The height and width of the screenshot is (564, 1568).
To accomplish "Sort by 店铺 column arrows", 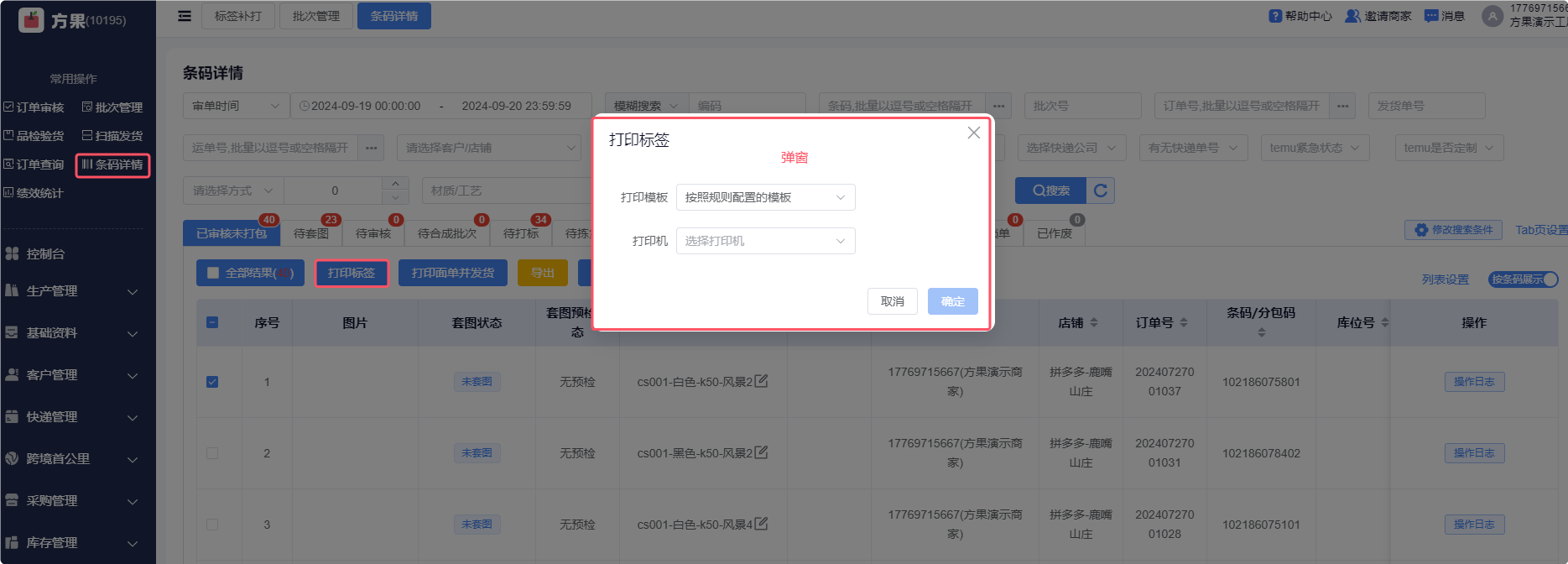I will pyautogui.click(x=1094, y=323).
